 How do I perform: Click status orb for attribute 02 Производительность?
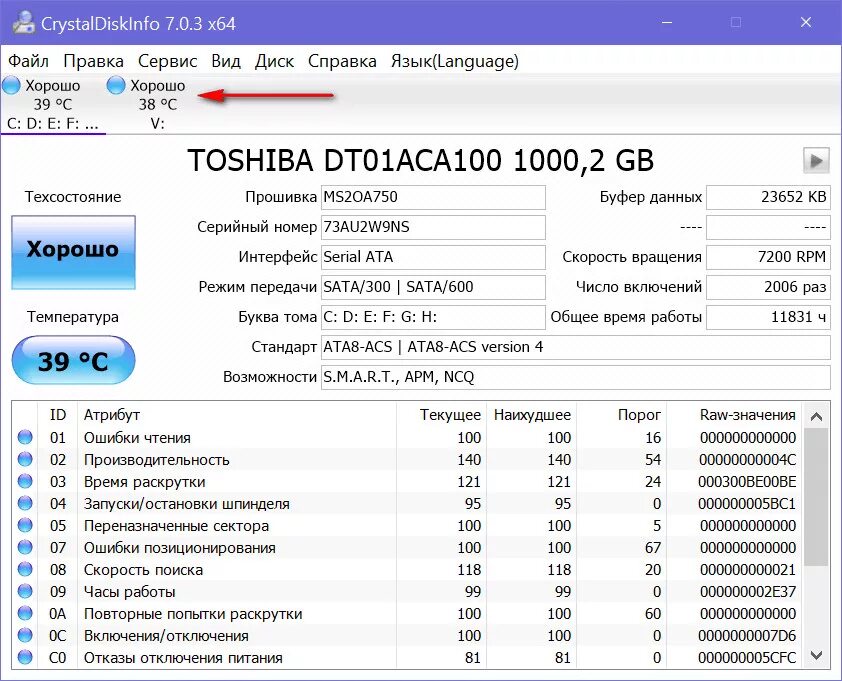point(25,459)
